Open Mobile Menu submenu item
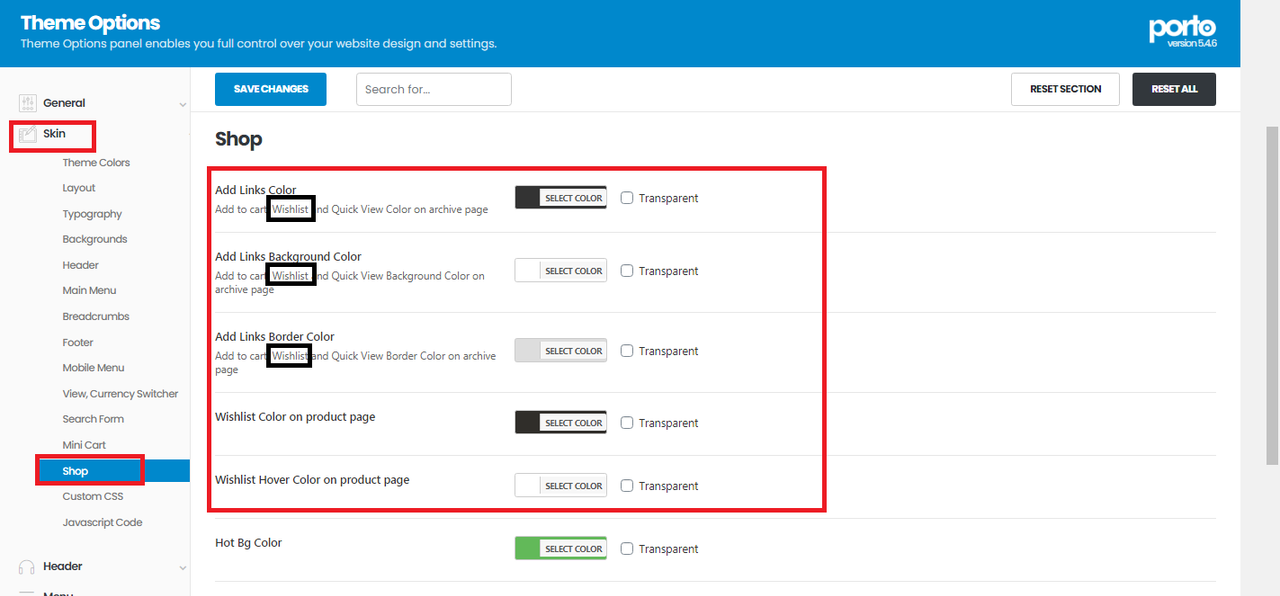The image size is (1280, 596). [93, 368]
